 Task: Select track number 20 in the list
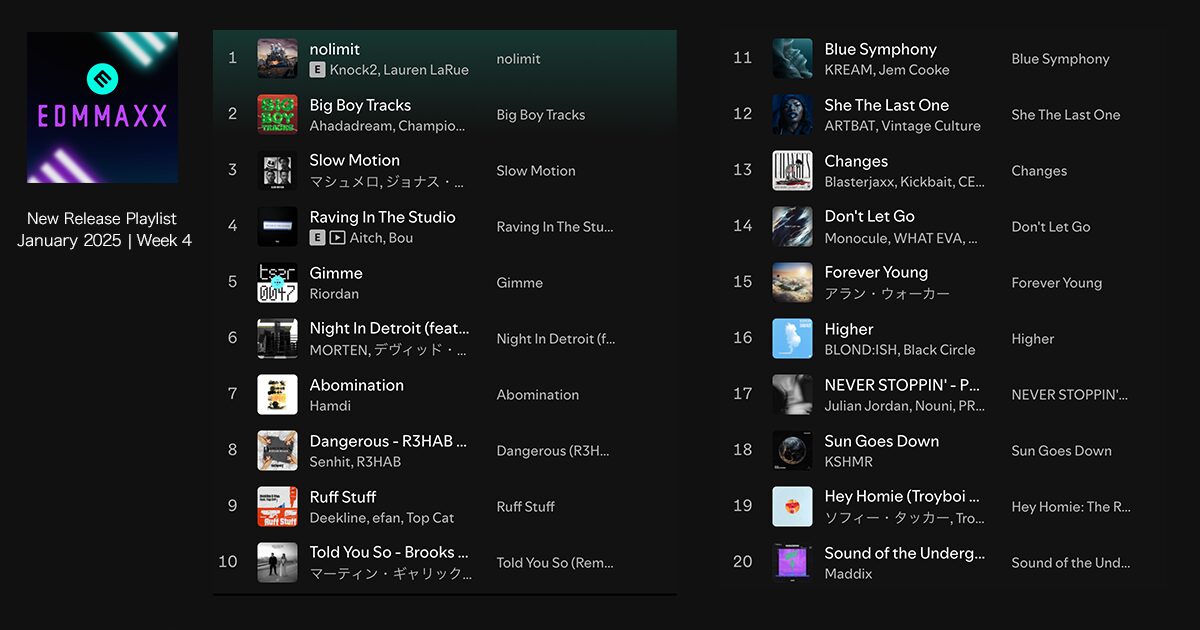[742, 562]
